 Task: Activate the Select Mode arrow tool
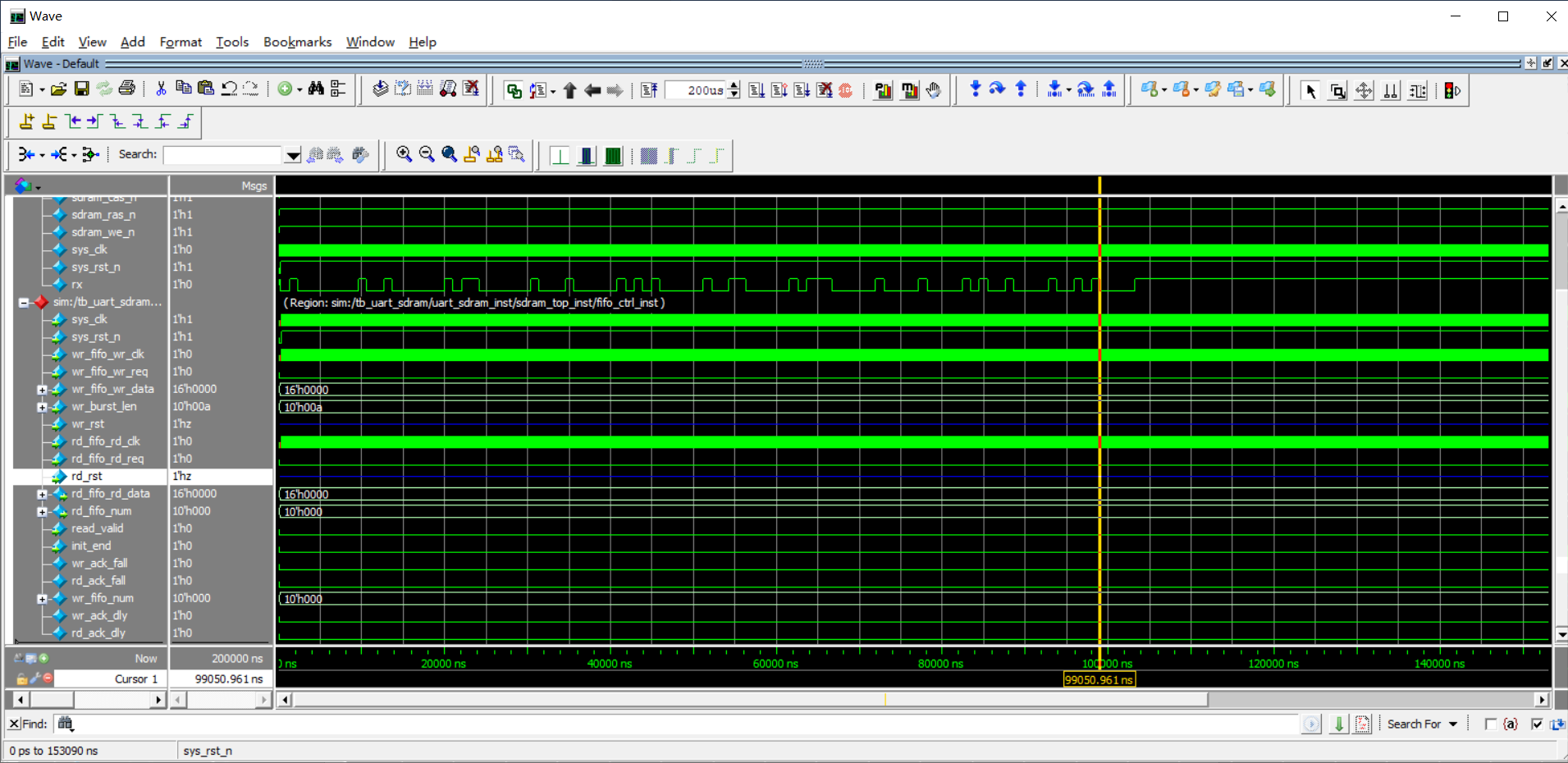click(x=1310, y=90)
